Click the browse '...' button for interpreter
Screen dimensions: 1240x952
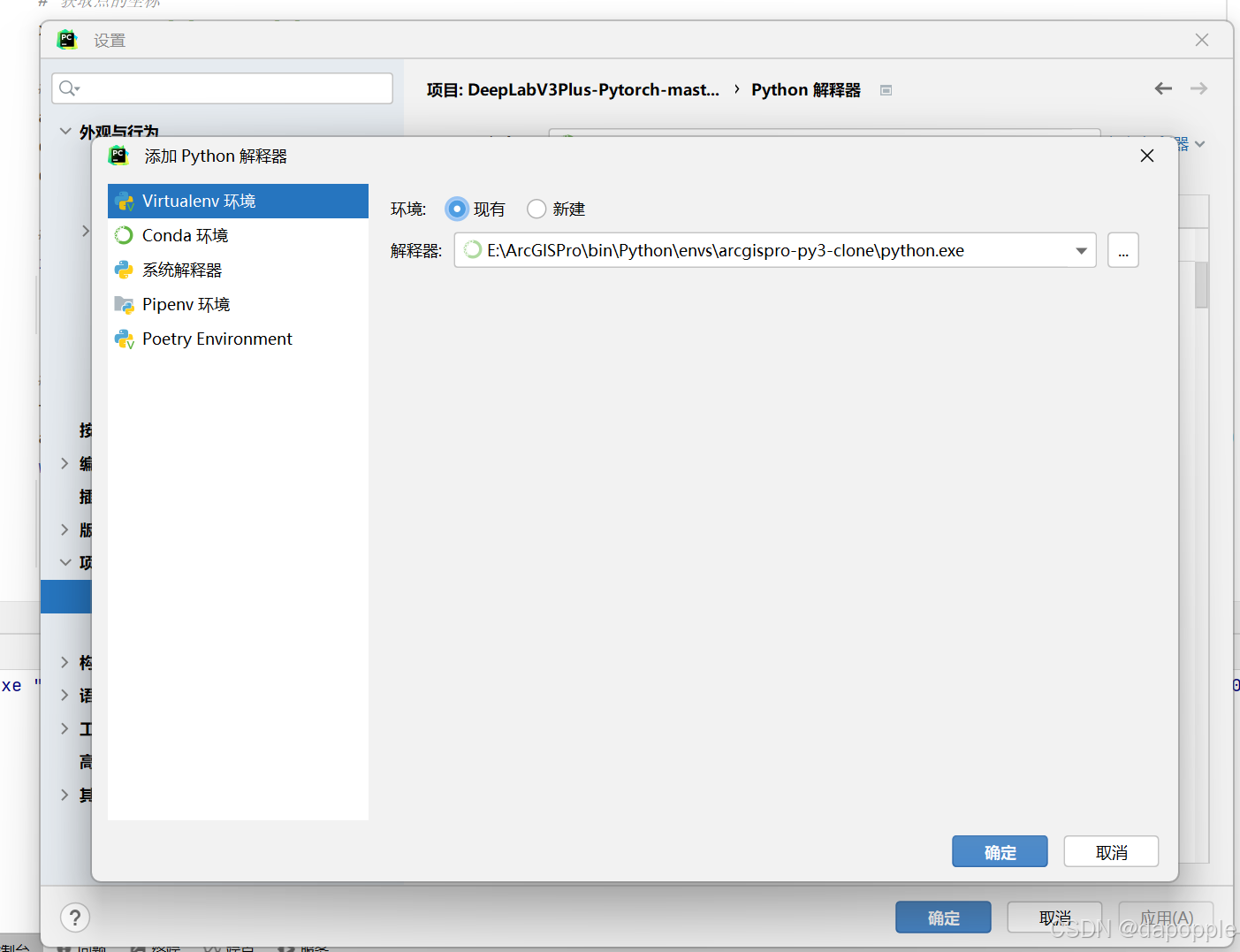(x=1123, y=250)
